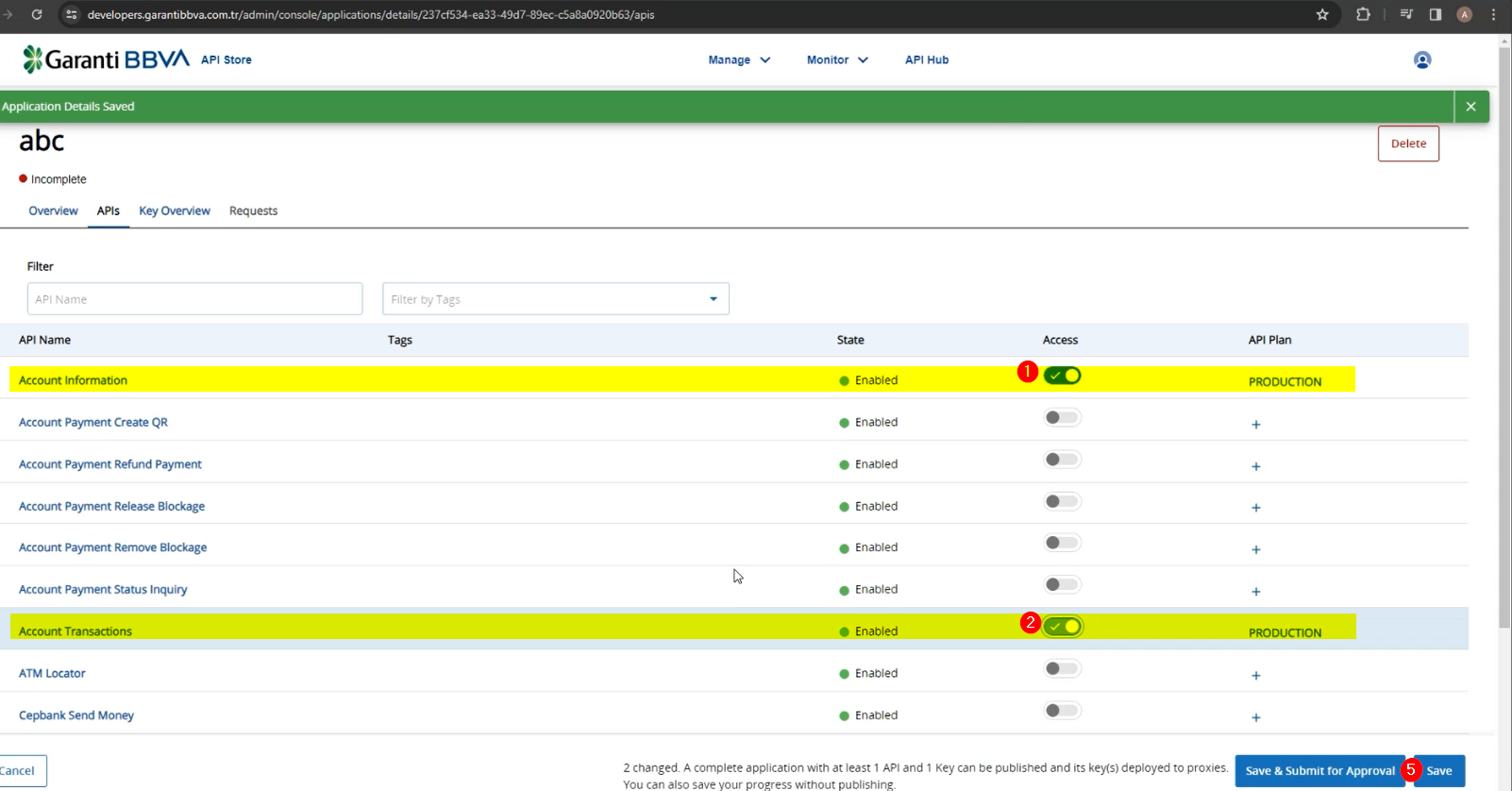1512x791 pixels.
Task: Add API plan for ATM Locator
Action: pos(1256,676)
